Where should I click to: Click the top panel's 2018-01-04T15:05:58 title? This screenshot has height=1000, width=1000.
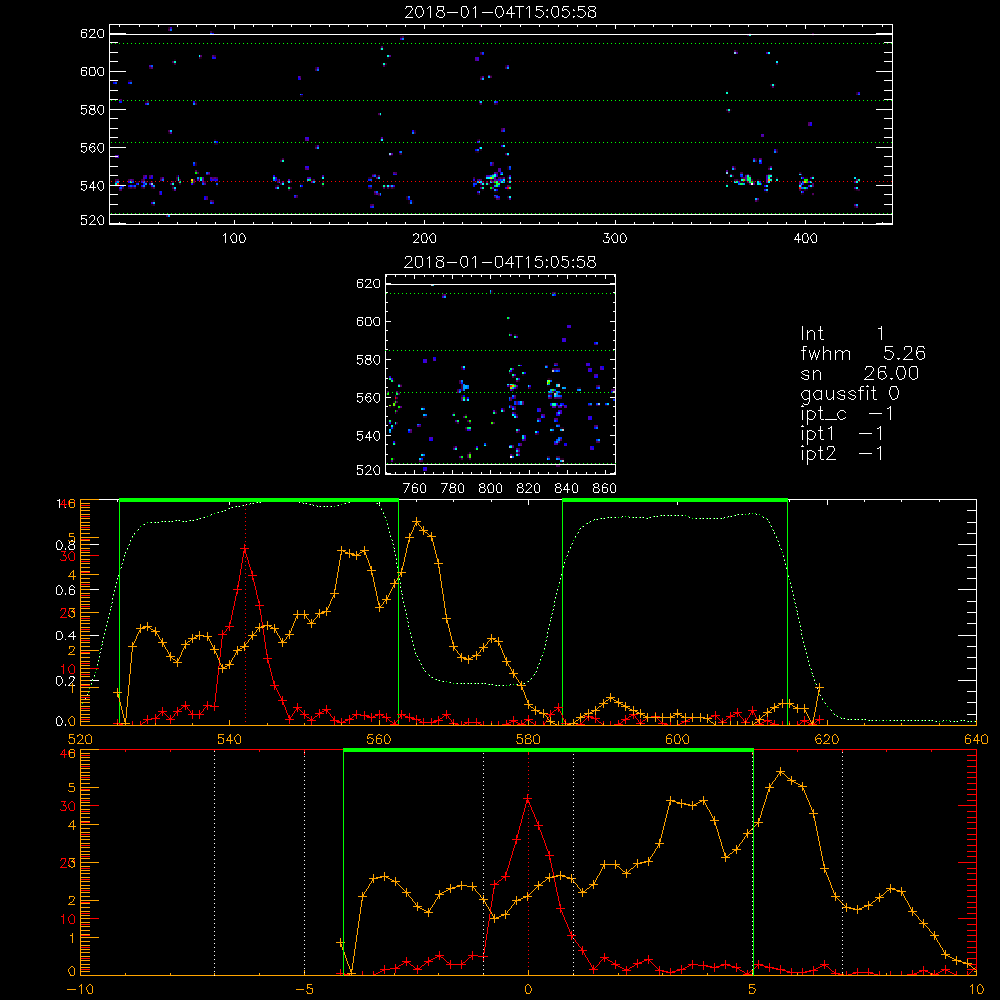(x=500, y=12)
